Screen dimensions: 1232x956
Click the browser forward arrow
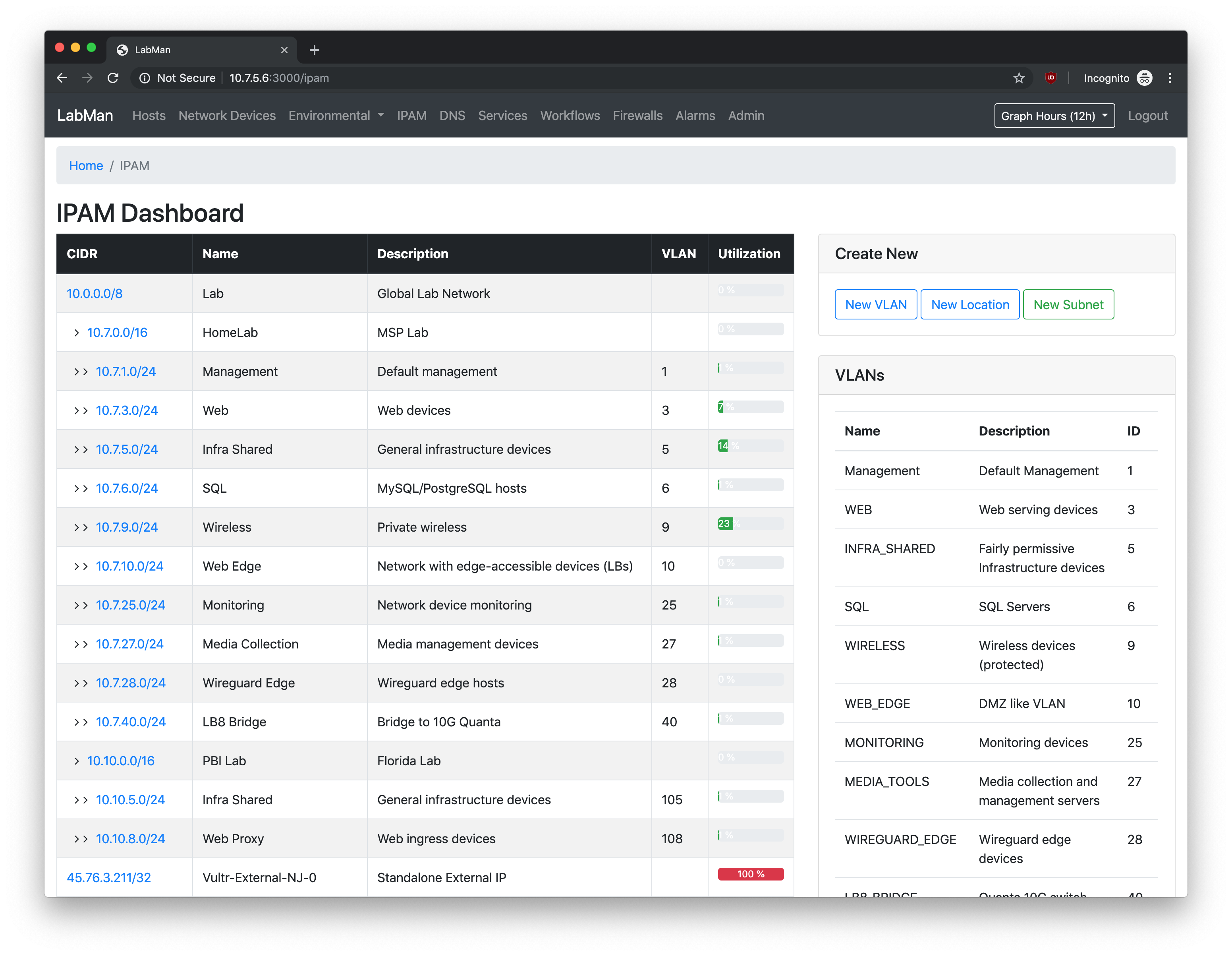(87, 78)
